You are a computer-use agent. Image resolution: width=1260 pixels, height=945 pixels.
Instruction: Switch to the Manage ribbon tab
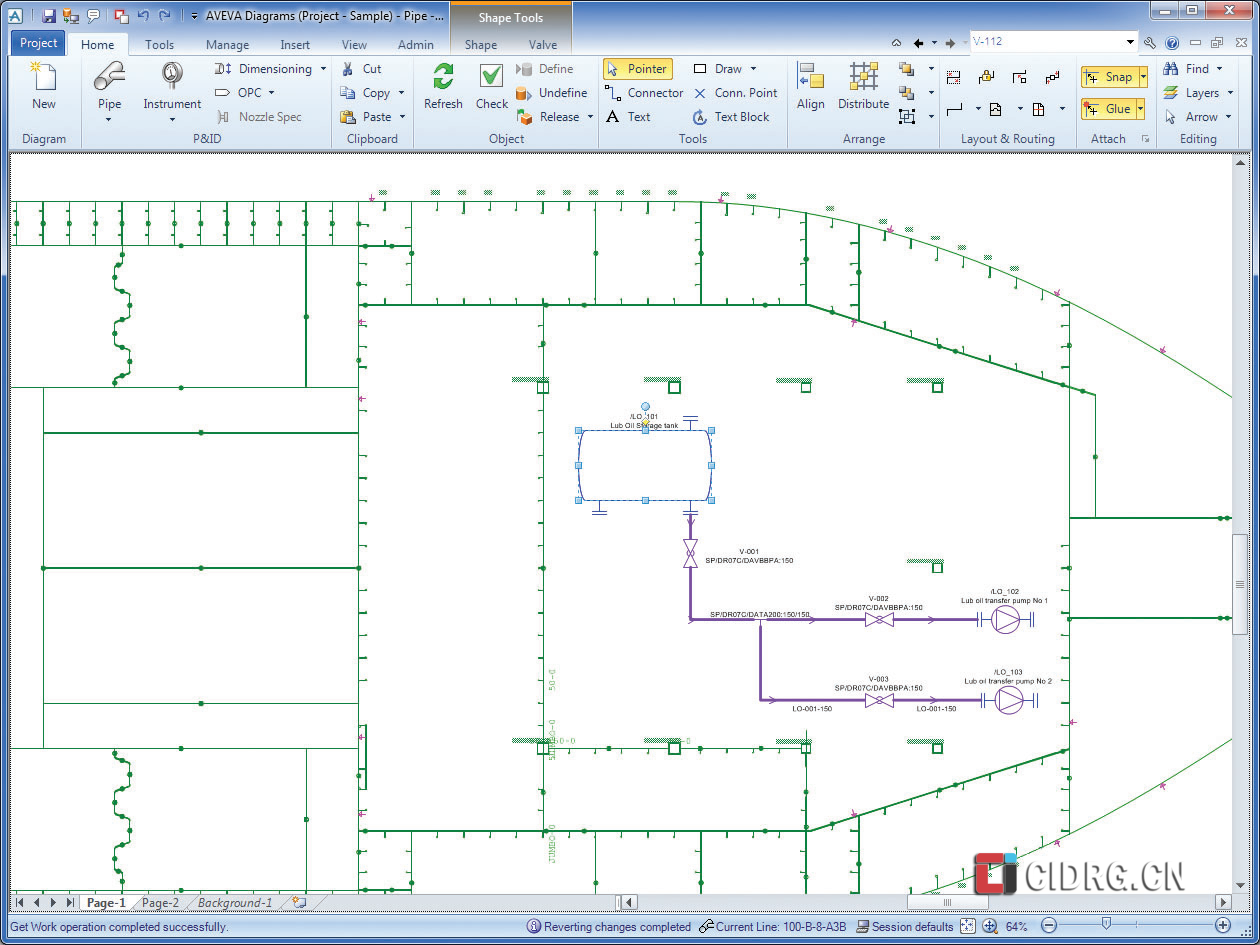click(x=227, y=44)
